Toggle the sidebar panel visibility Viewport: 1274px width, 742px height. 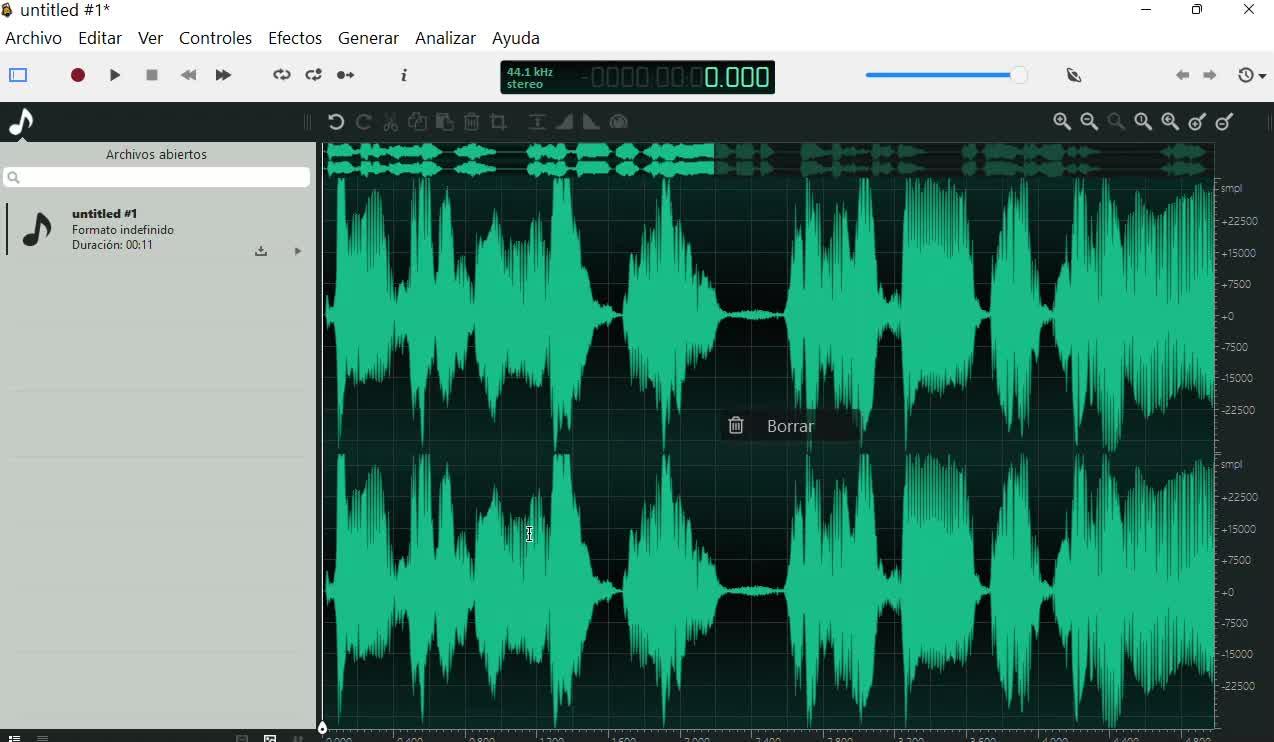coord(18,76)
